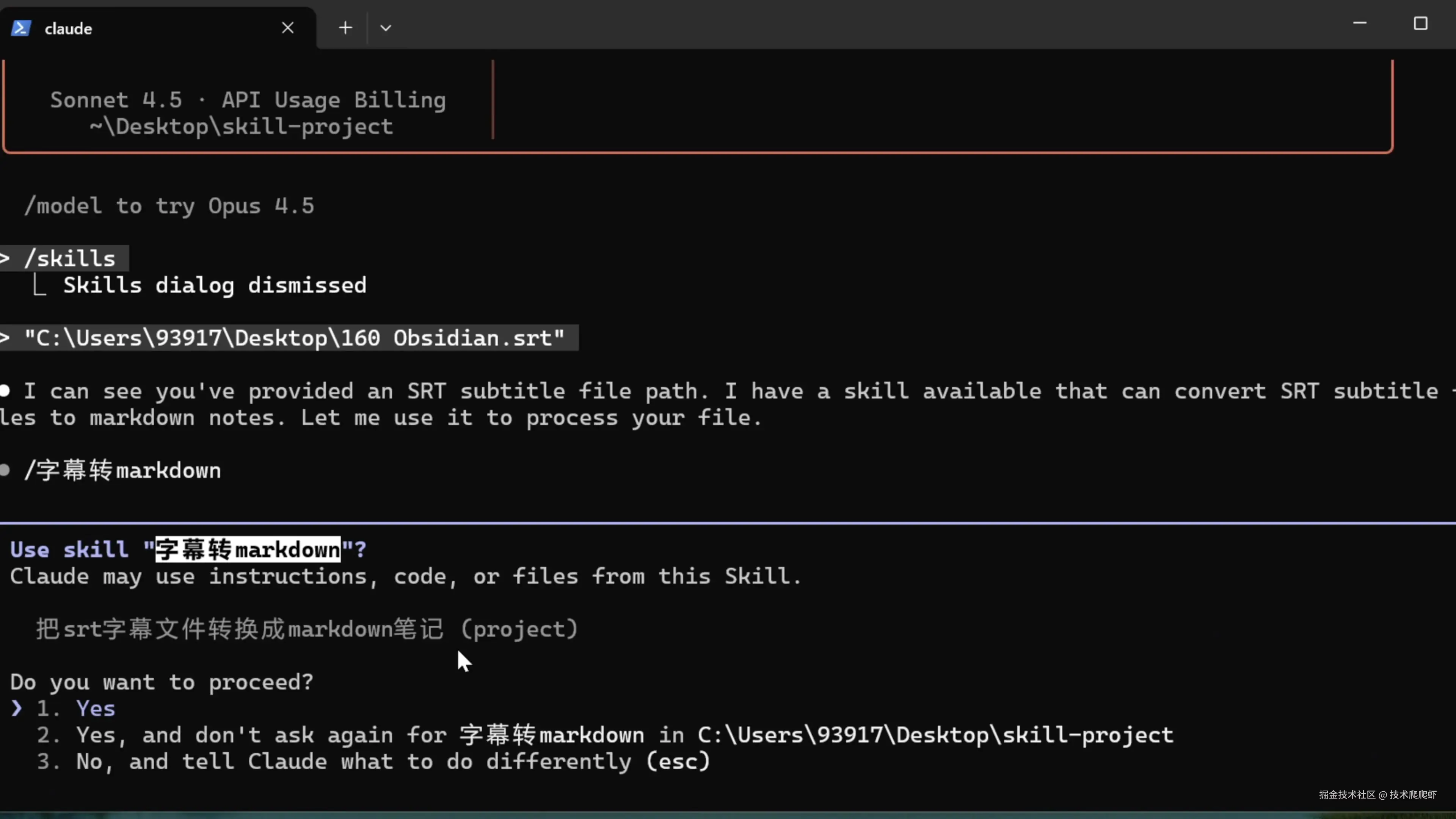Click the /skills command line
The image size is (1456, 819).
point(70,259)
